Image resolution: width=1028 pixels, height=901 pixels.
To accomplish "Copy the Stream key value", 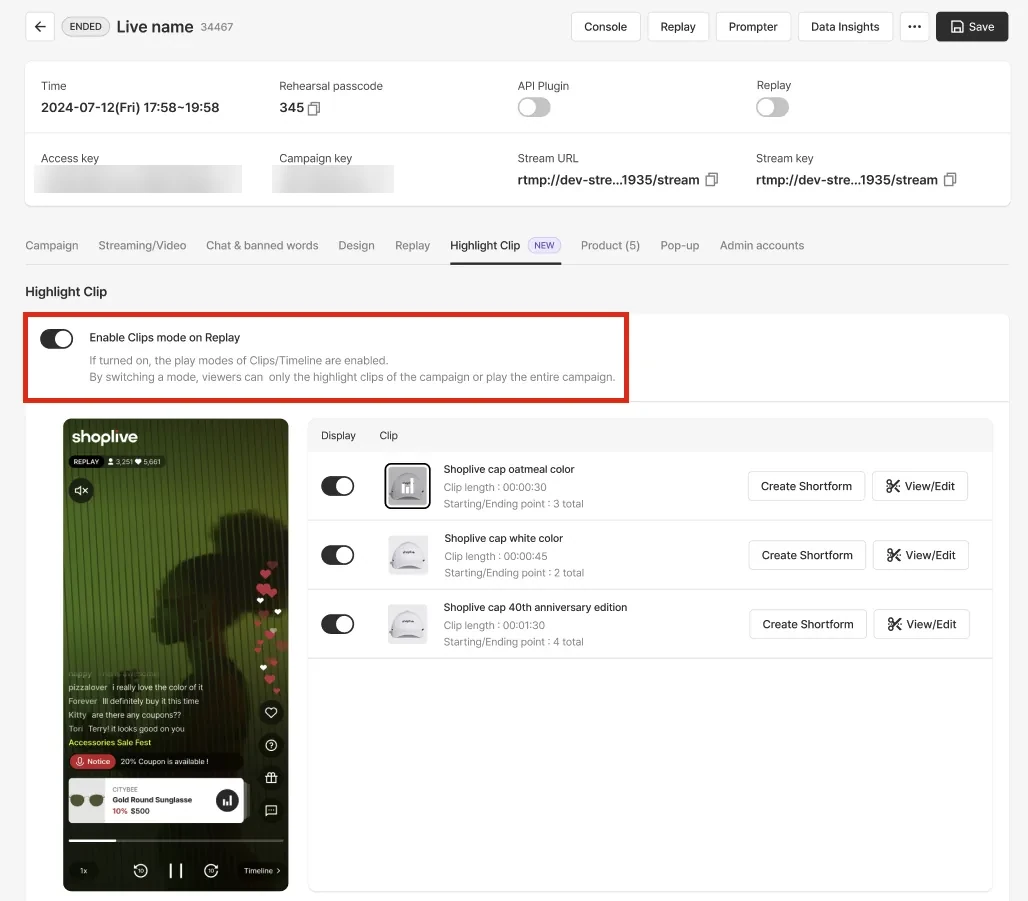I will coord(950,180).
